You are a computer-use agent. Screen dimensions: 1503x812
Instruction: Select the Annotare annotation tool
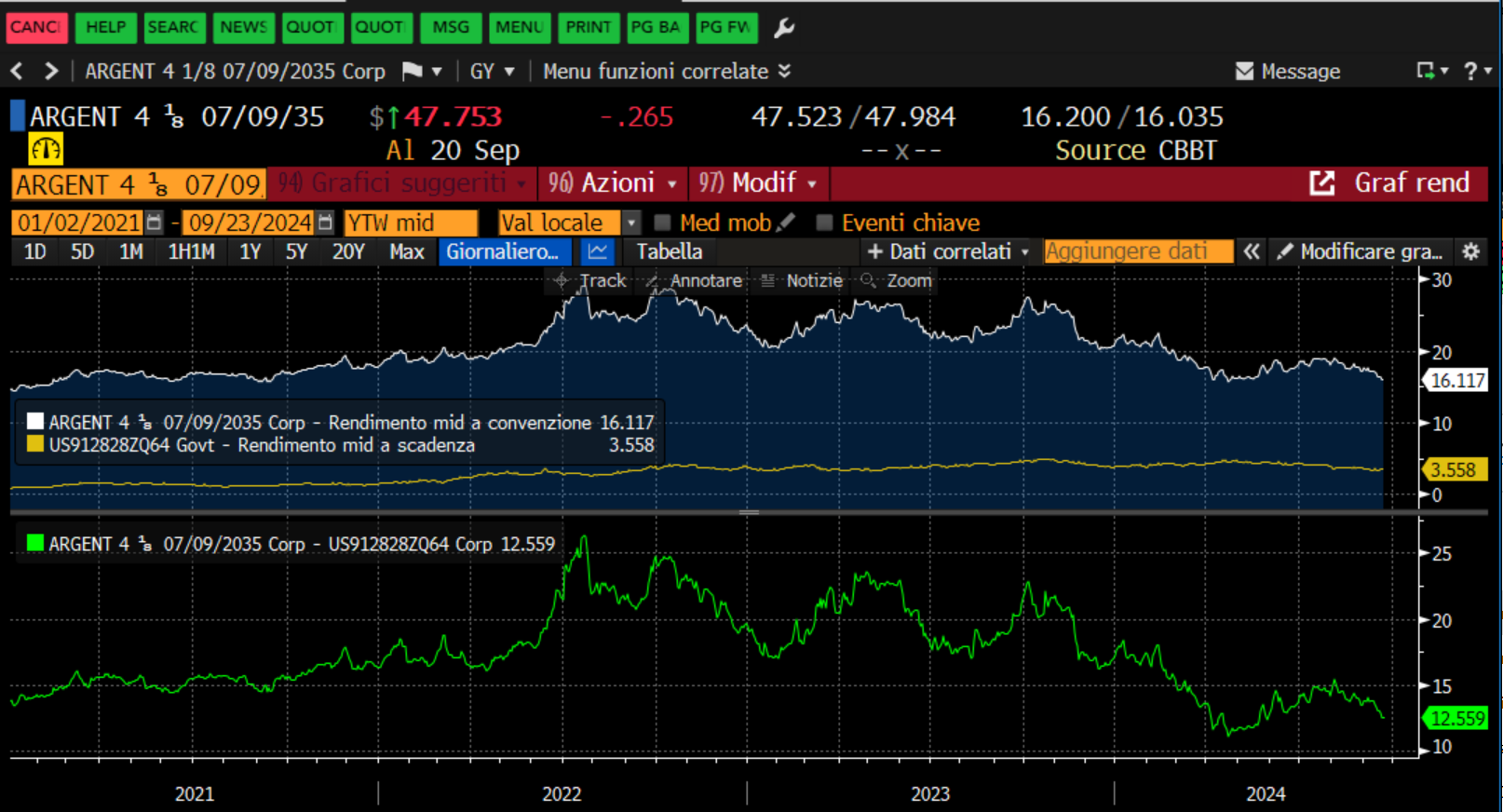click(x=694, y=280)
